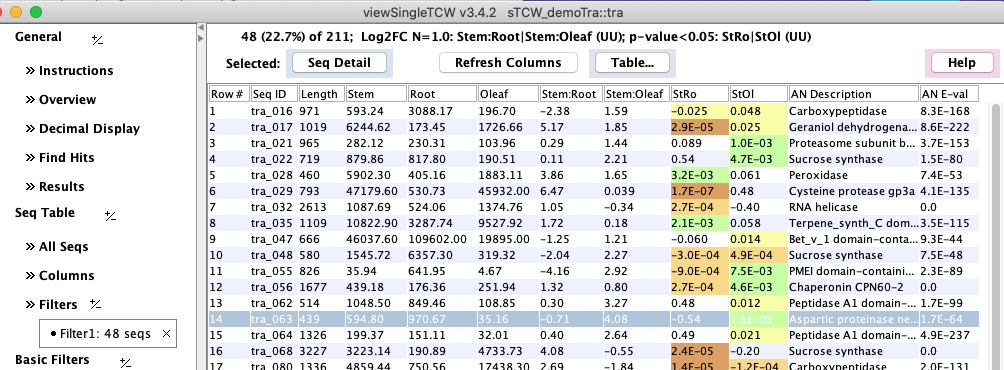Open the Table... options button
Image resolution: width=1004 pixels, height=370 pixels.
pos(632,63)
